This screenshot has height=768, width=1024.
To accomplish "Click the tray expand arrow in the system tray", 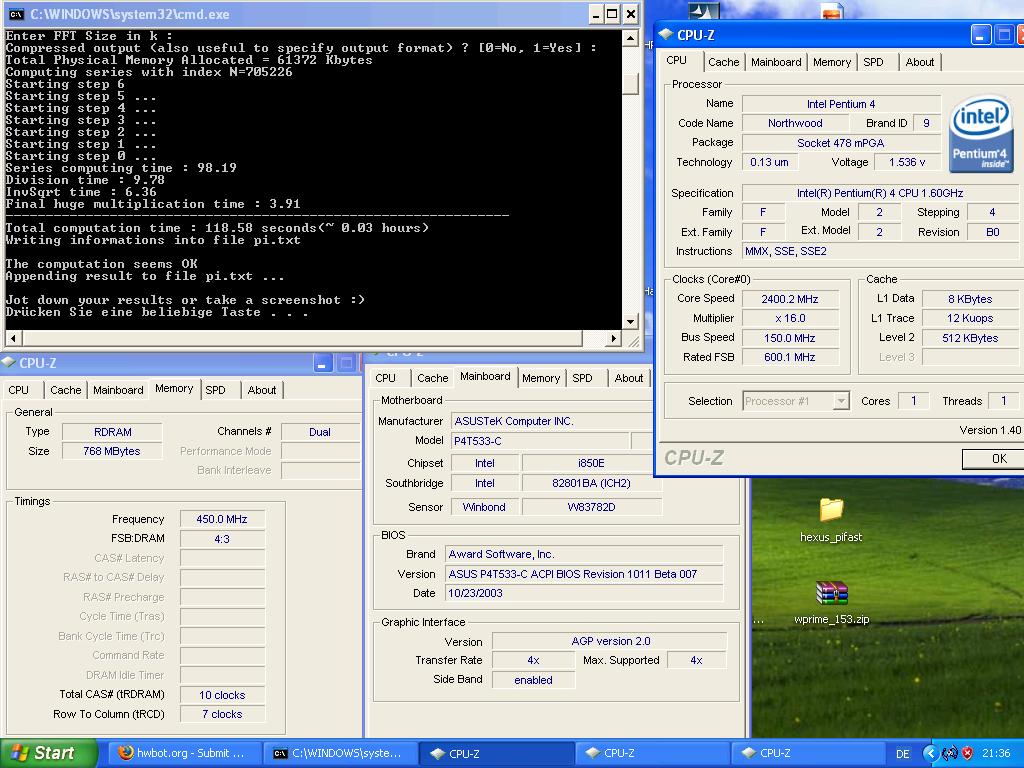I will (x=930, y=753).
